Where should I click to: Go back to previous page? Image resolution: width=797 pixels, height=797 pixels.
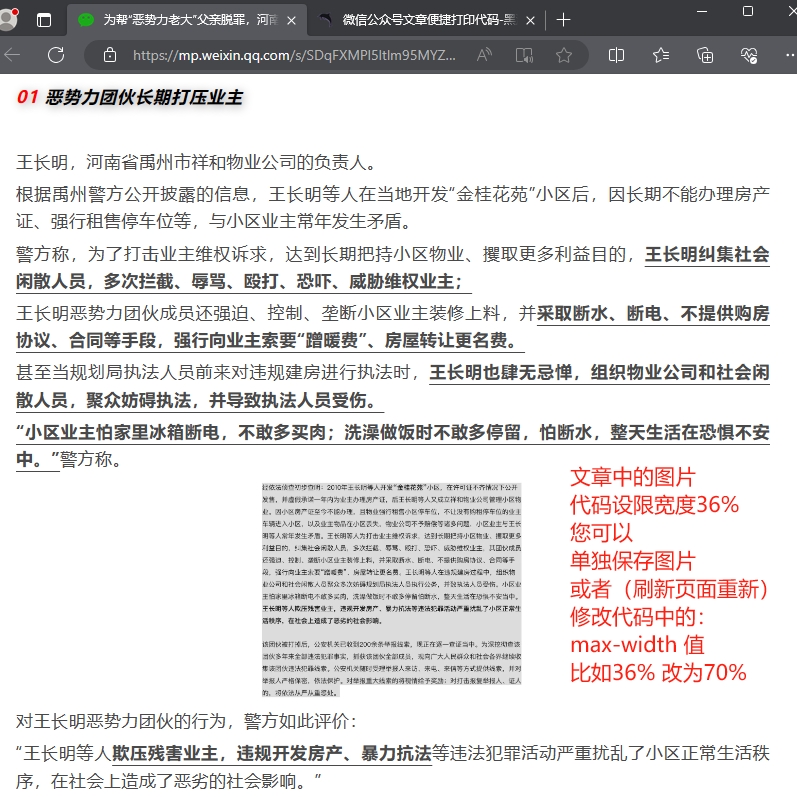(x=12, y=55)
